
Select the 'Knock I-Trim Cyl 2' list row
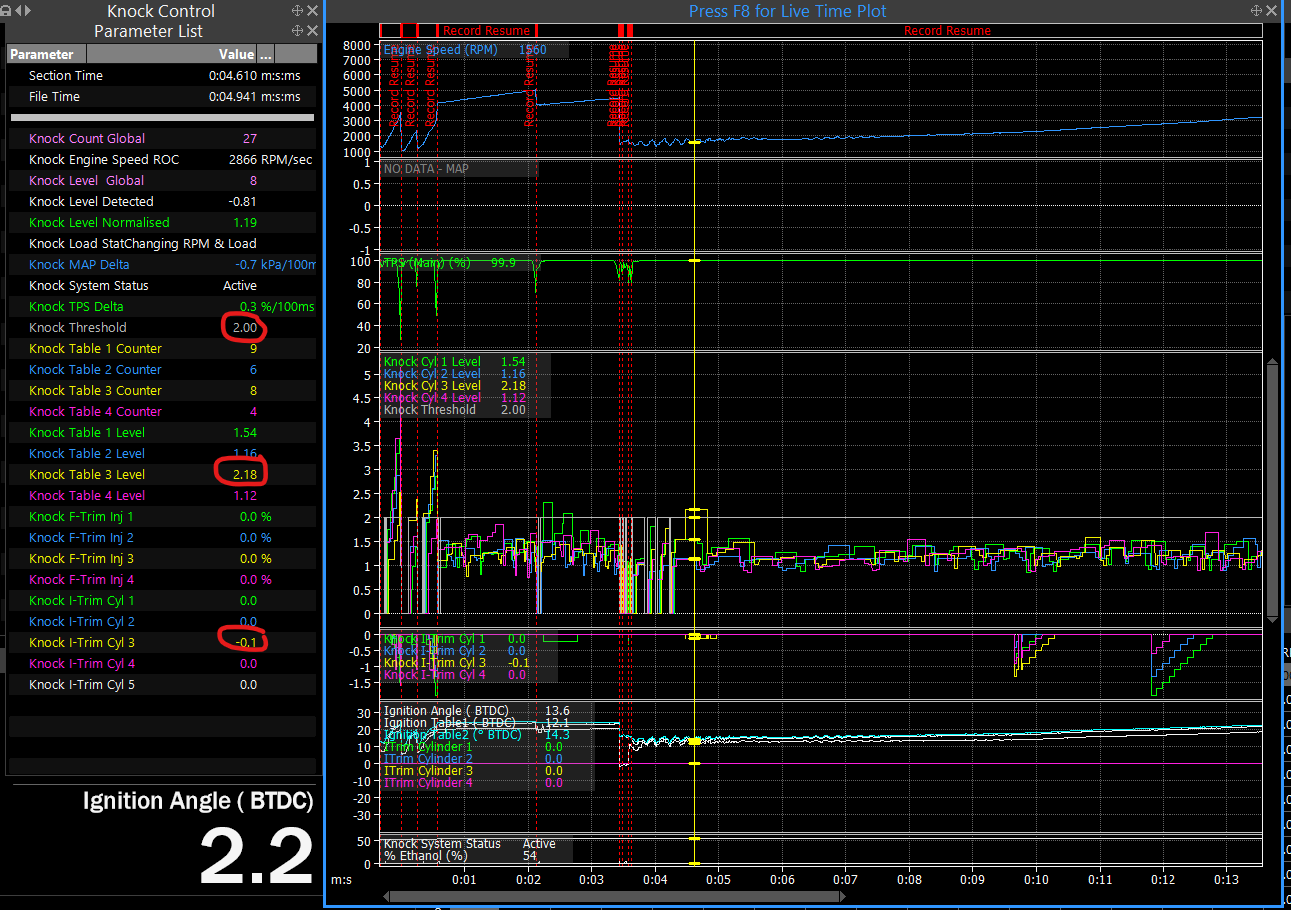(x=162, y=622)
